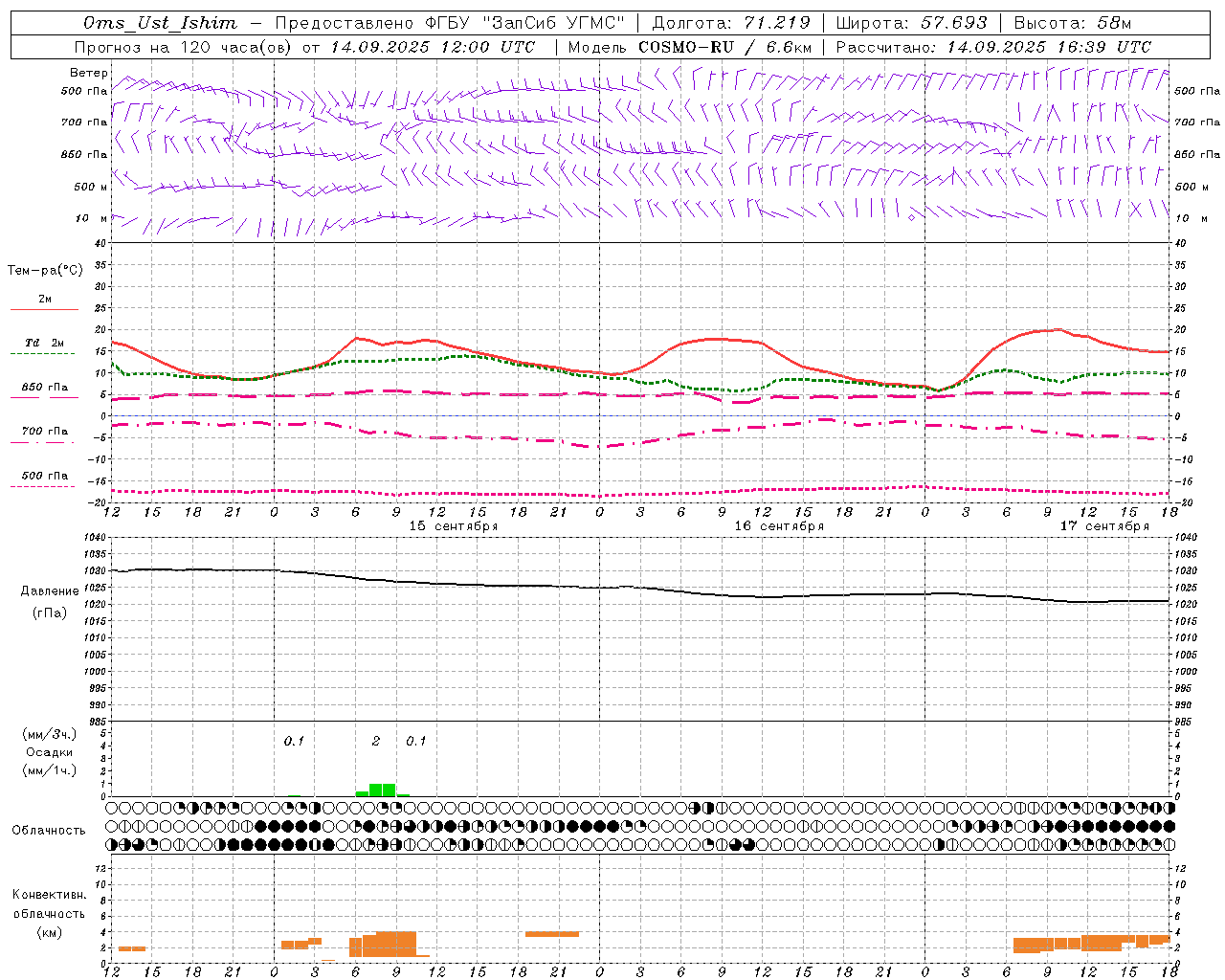Click 'Рассчитано: 14.09.2025 16:39 UTC' timestamp
This screenshot has width=1225, height=980.
pos(993,47)
